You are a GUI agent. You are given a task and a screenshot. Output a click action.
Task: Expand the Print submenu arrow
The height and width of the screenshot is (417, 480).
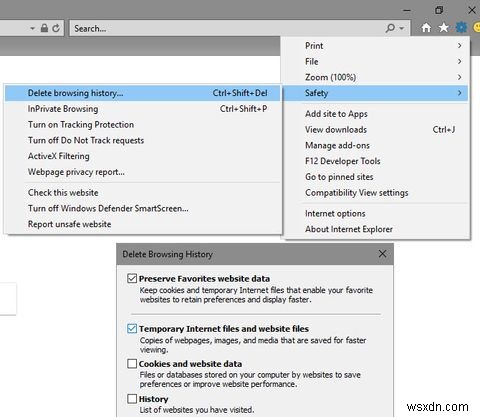pos(460,46)
